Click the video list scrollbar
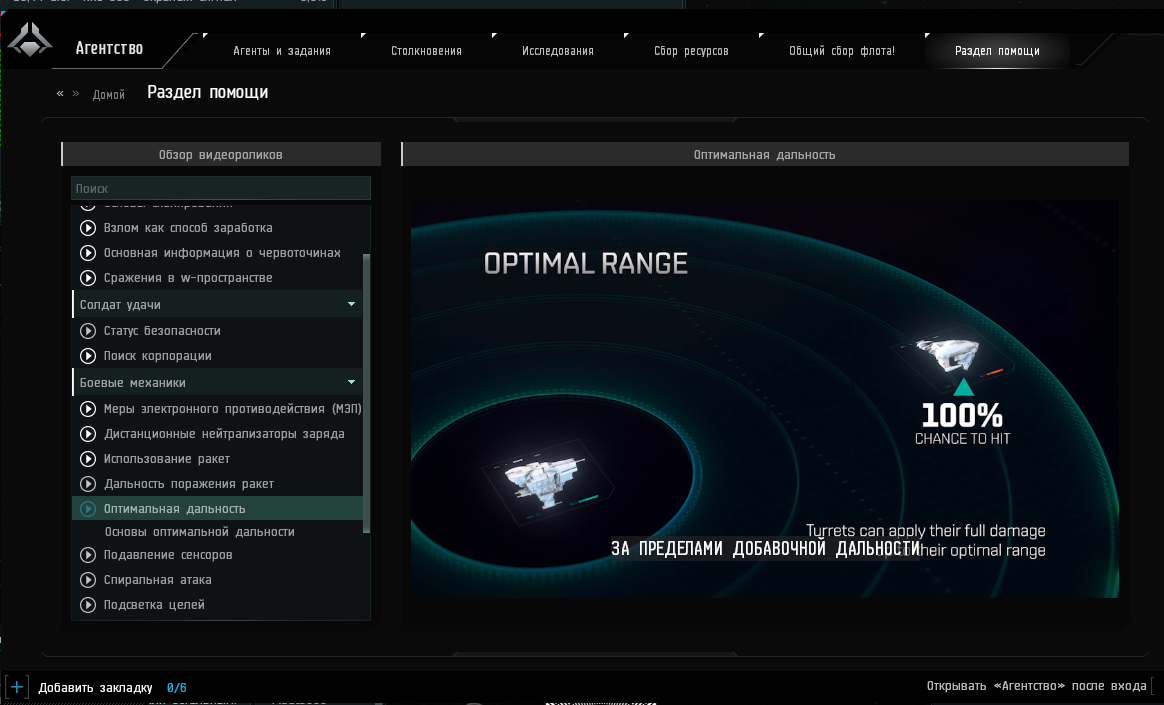This screenshot has width=1164, height=705. pos(366,393)
